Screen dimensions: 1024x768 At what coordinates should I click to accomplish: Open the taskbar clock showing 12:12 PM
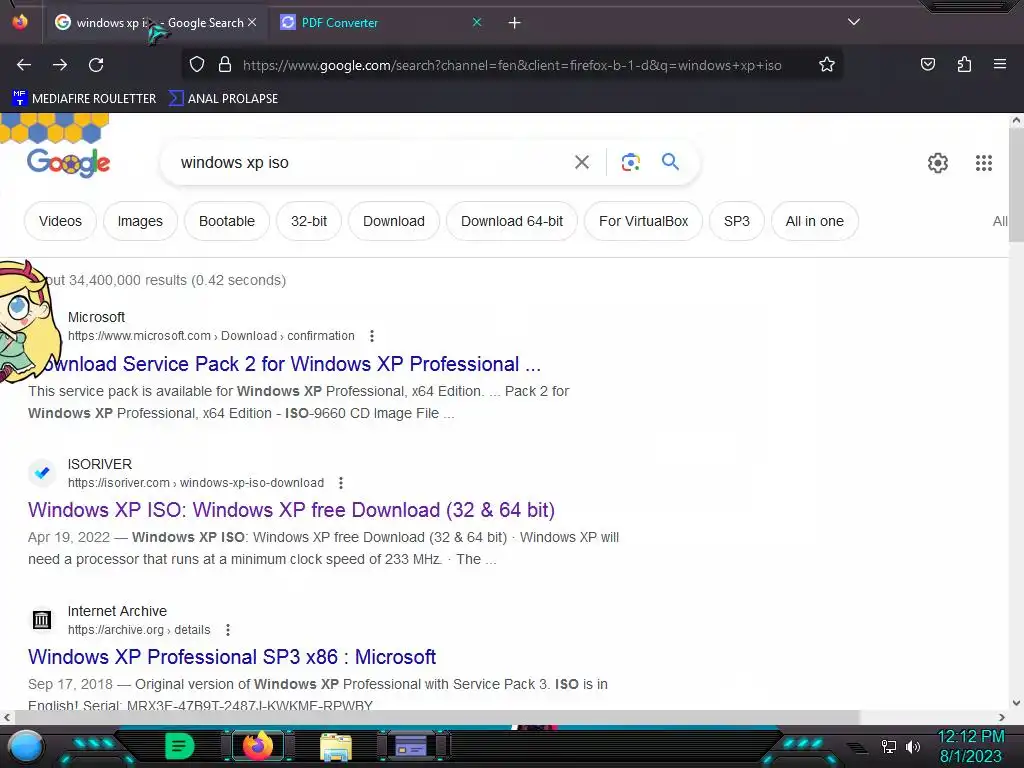(971, 746)
